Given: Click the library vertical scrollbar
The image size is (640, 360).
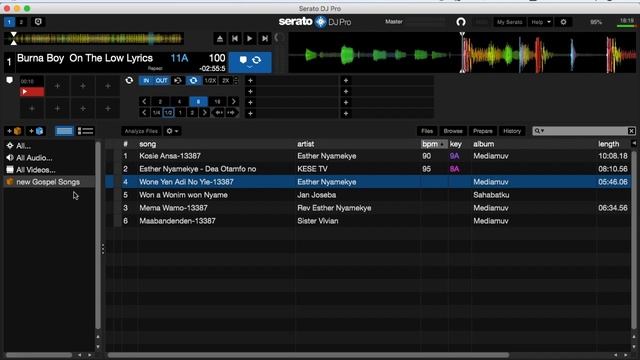Looking at the screenshot, I should pos(633,241).
